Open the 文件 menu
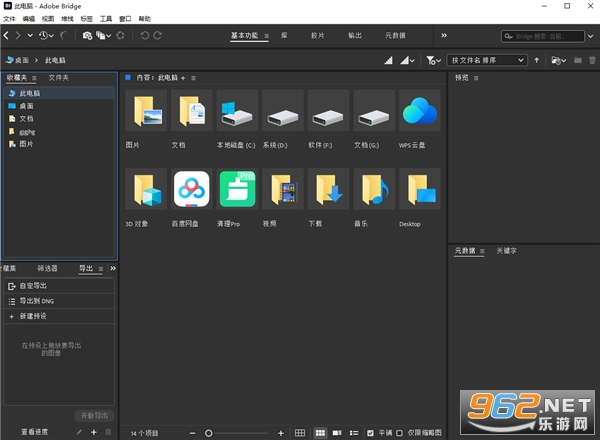This screenshot has width=600, height=440. click(x=9, y=19)
